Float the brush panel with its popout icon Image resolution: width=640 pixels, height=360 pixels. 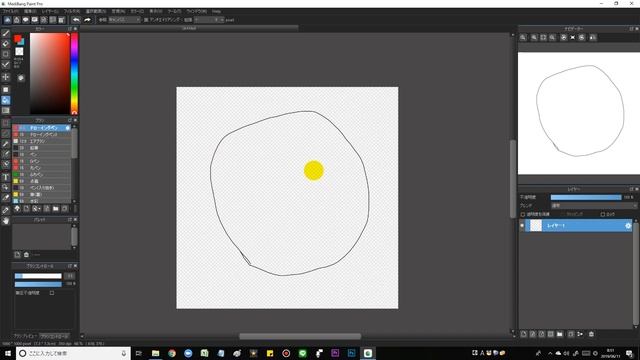70,120
